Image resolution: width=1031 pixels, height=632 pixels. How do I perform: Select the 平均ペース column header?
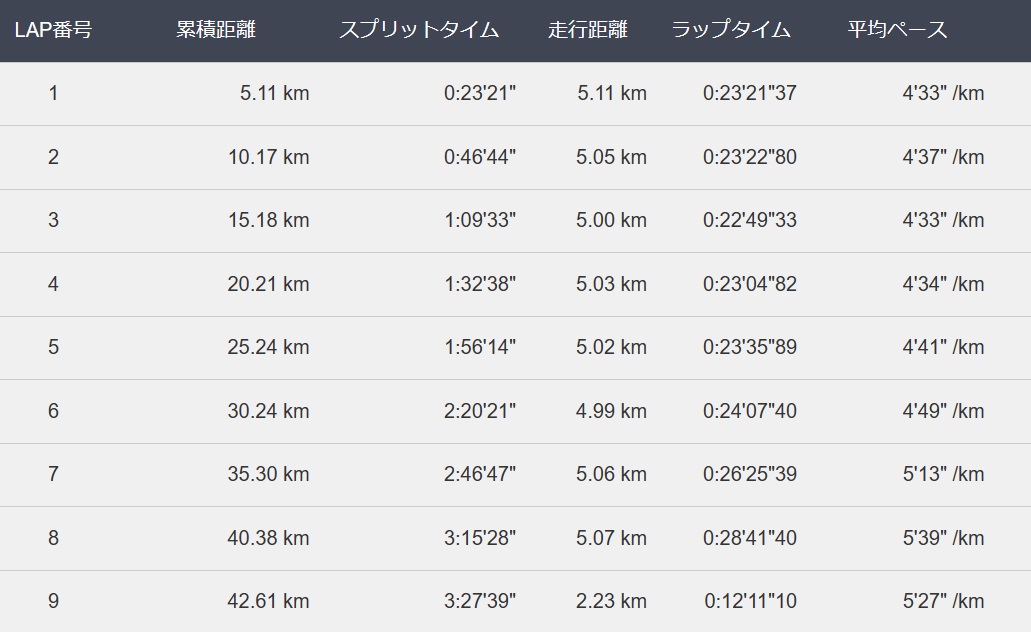pos(898,30)
